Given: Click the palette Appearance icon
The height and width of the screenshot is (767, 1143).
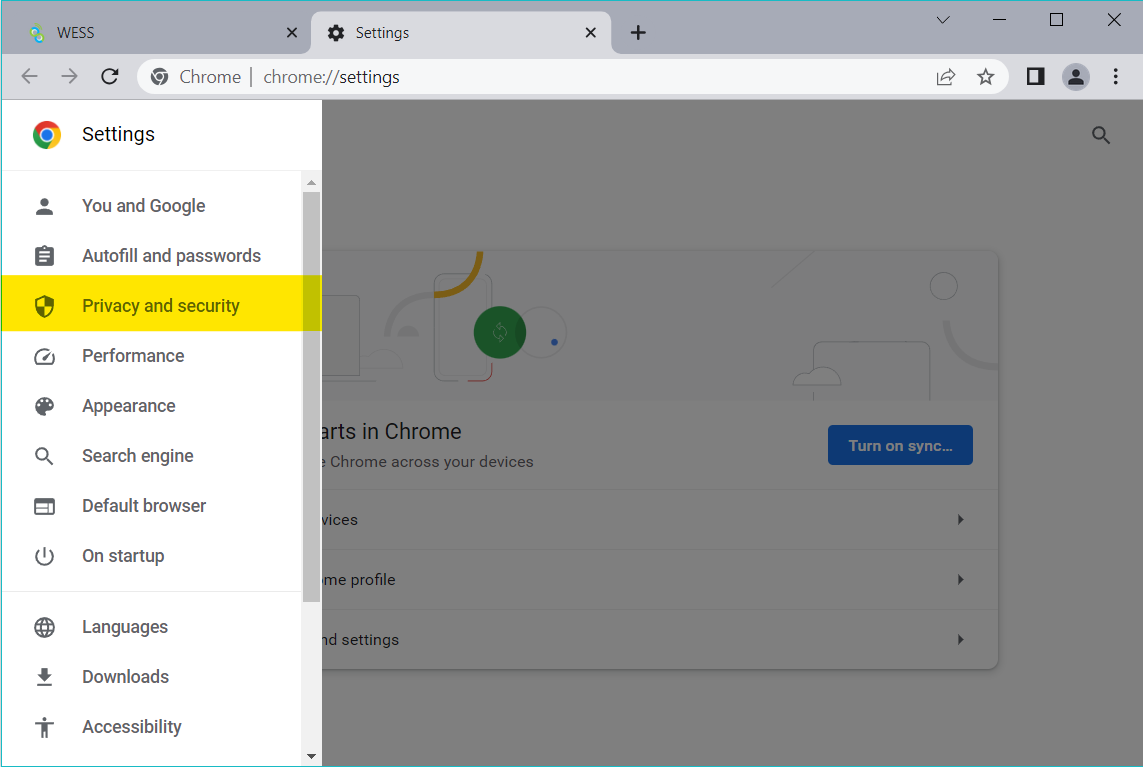Looking at the screenshot, I should coord(44,406).
